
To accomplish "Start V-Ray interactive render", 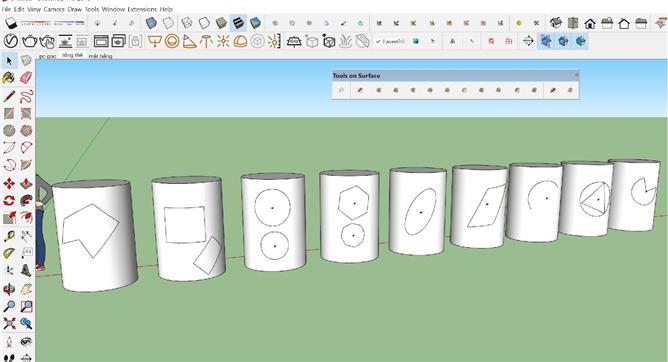I will [47, 41].
